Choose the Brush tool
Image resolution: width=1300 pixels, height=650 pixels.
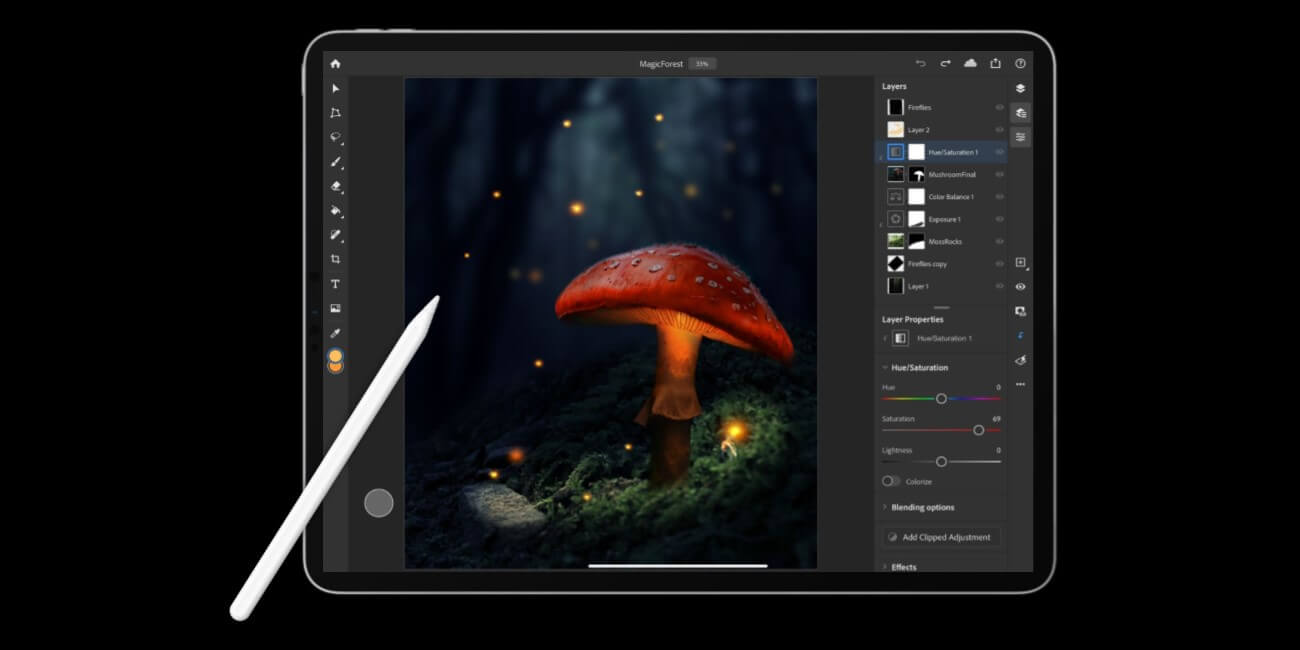tap(335, 162)
